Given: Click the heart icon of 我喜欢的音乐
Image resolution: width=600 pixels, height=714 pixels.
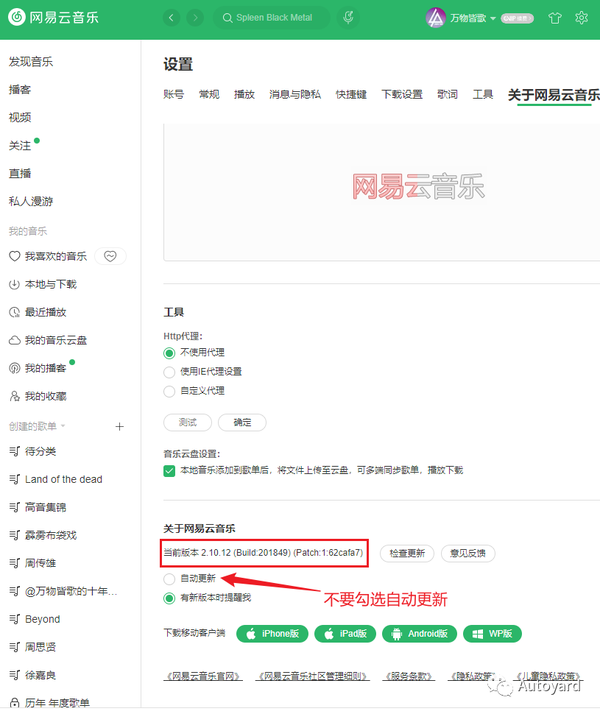Looking at the screenshot, I should coord(15,256).
